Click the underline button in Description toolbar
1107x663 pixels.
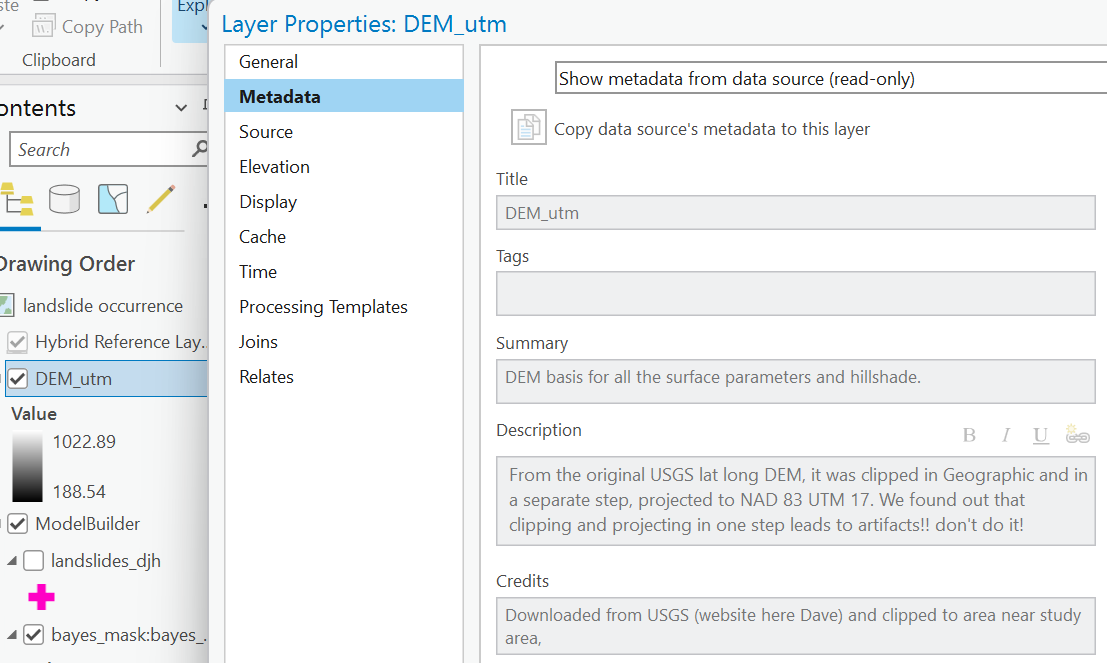[1041, 435]
